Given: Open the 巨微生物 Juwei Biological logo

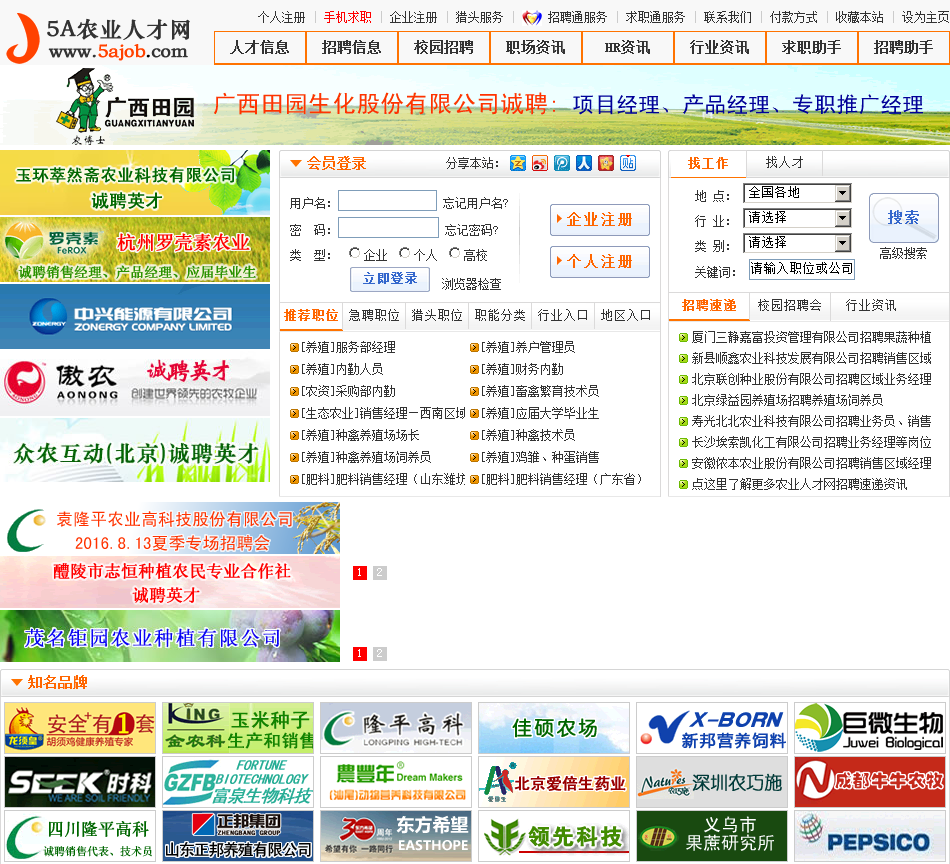Looking at the screenshot, I should click(870, 728).
